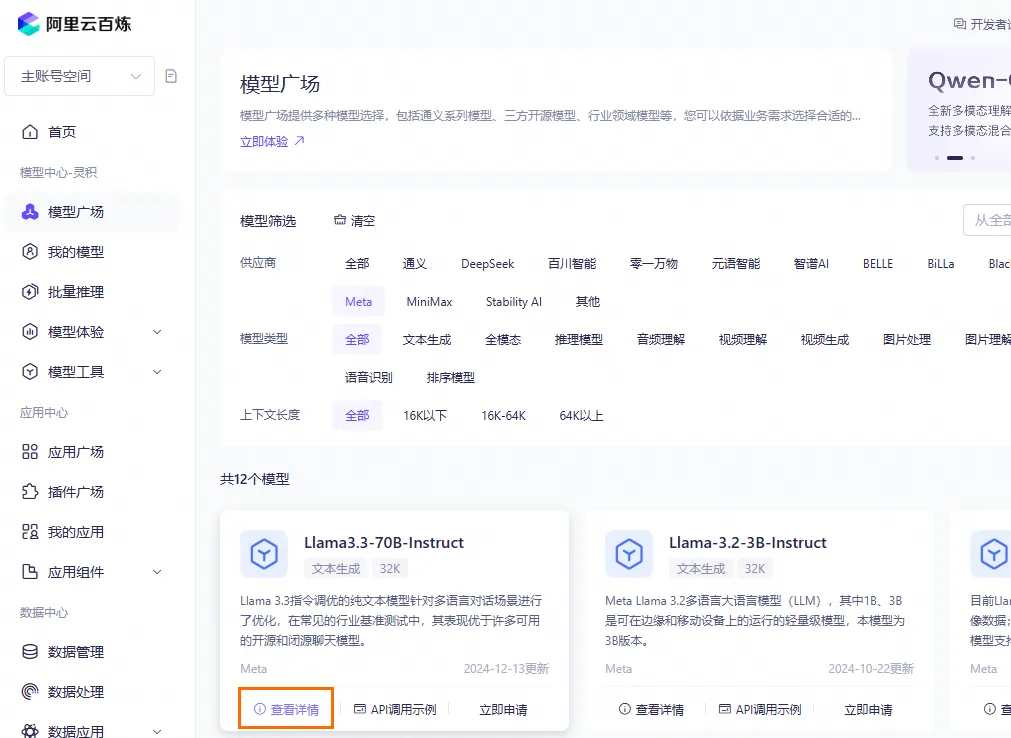Select the Meta supplier filter
The height and width of the screenshot is (738, 1011).
click(358, 302)
